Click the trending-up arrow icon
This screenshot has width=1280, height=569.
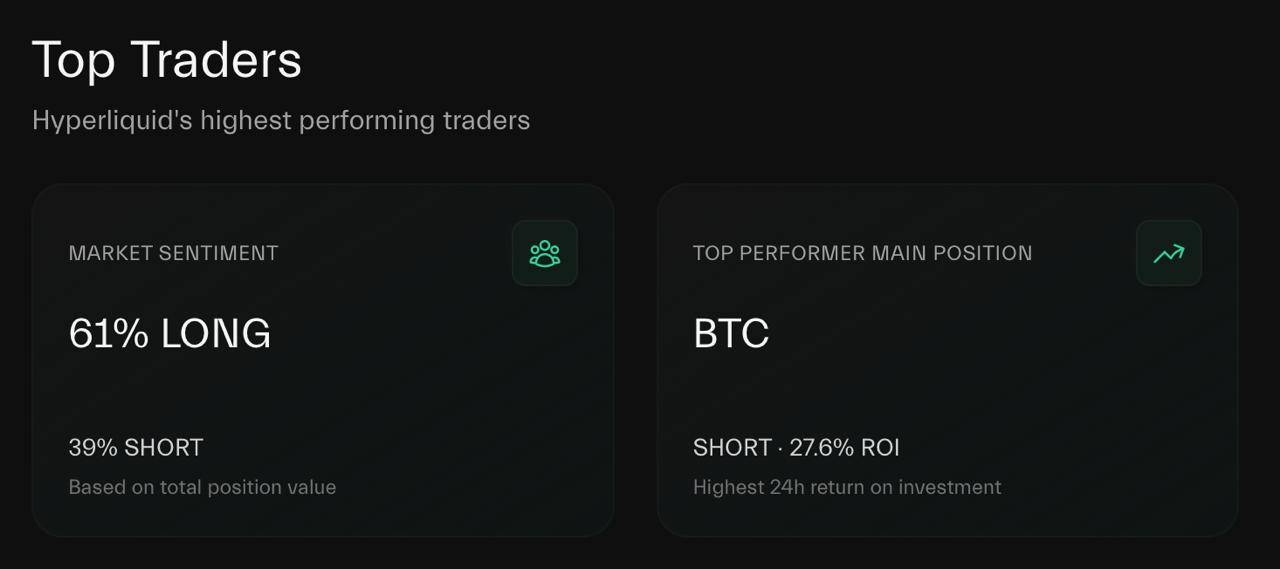(x=1169, y=253)
